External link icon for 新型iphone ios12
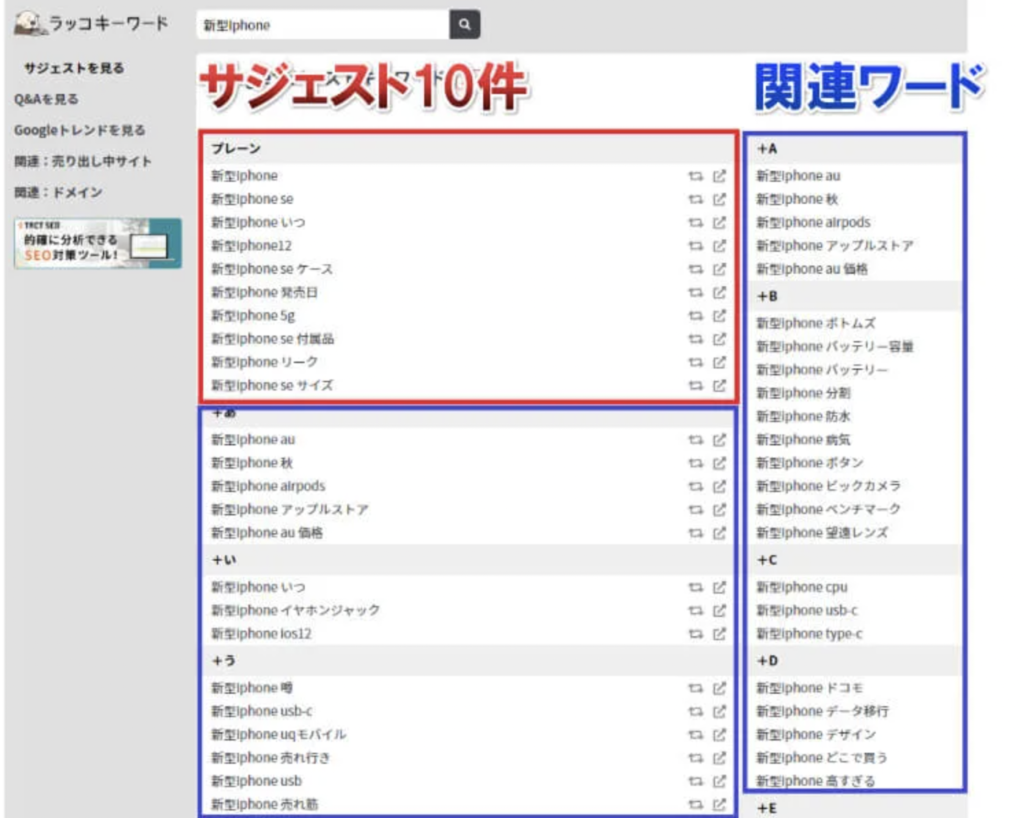Image resolution: width=1024 pixels, height=818 pixels. coord(719,634)
